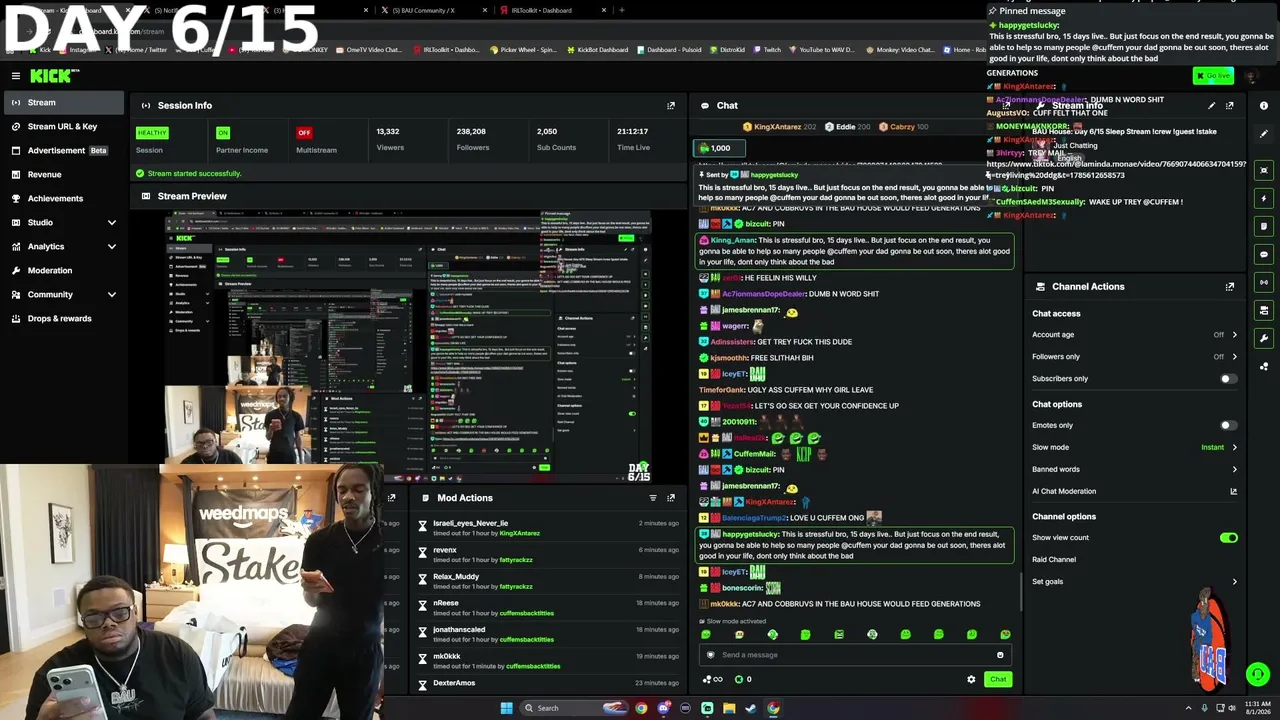Open Banned words list chevron
This screenshot has width=1280, height=720.
[x=1234, y=469]
